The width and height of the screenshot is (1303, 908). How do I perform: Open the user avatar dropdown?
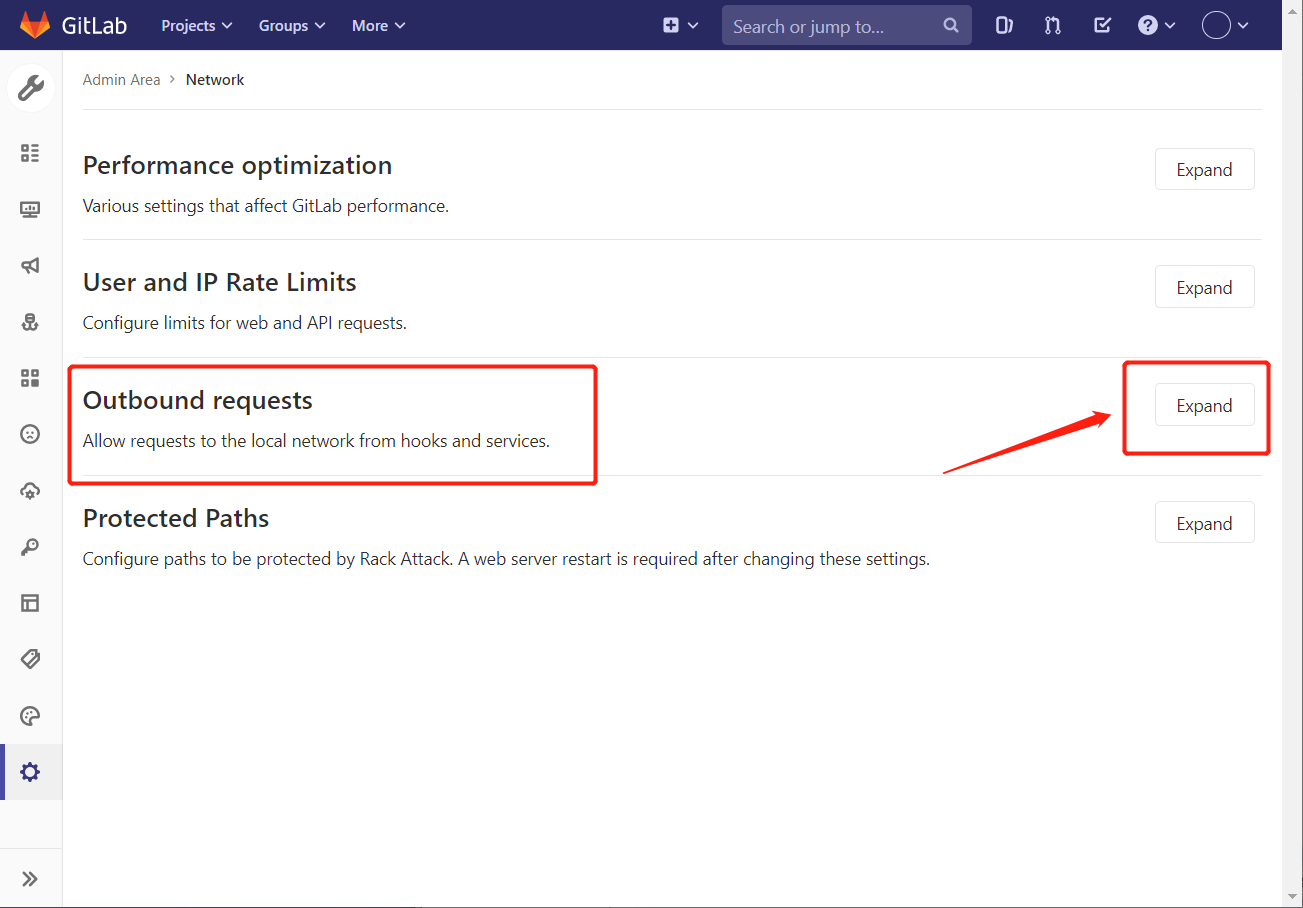tap(1225, 26)
